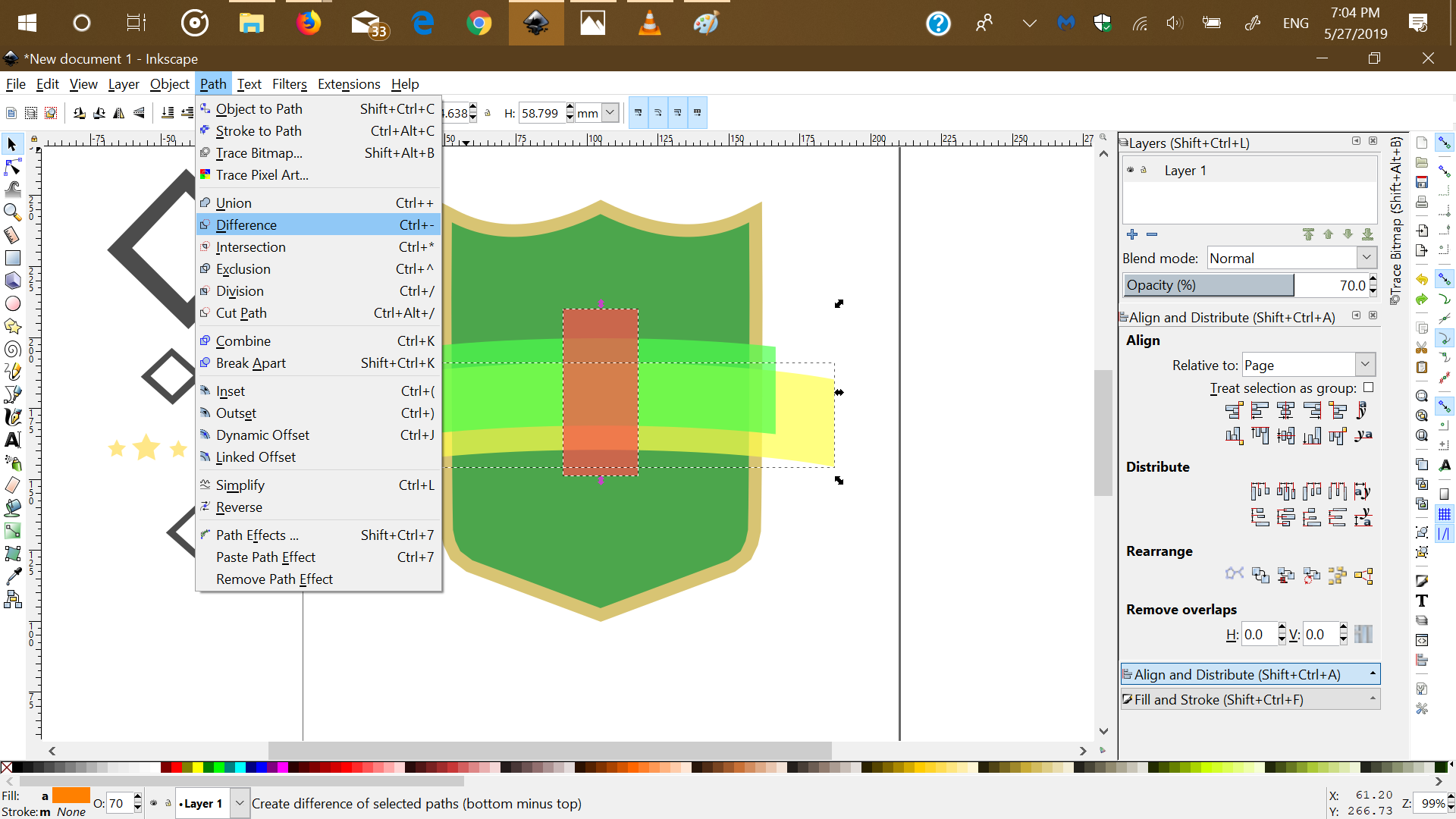Toggle visibility eye of Layer 1
Viewport: 1456px width, 819px height.
pyautogui.click(x=1130, y=170)
